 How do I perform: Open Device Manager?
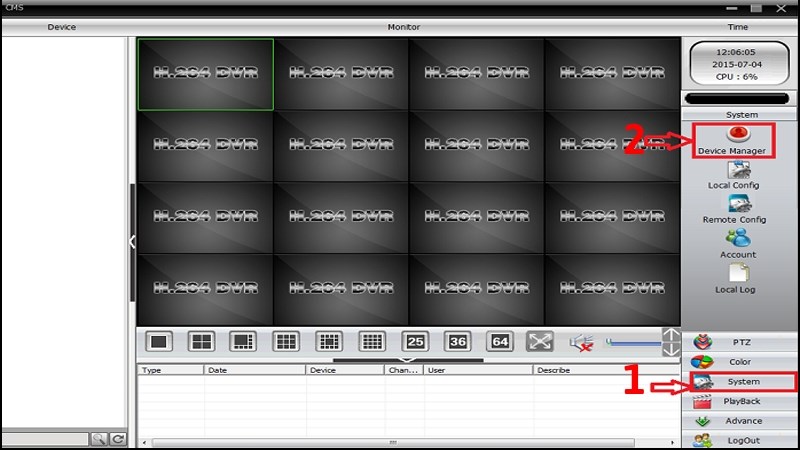pos(733,140)
